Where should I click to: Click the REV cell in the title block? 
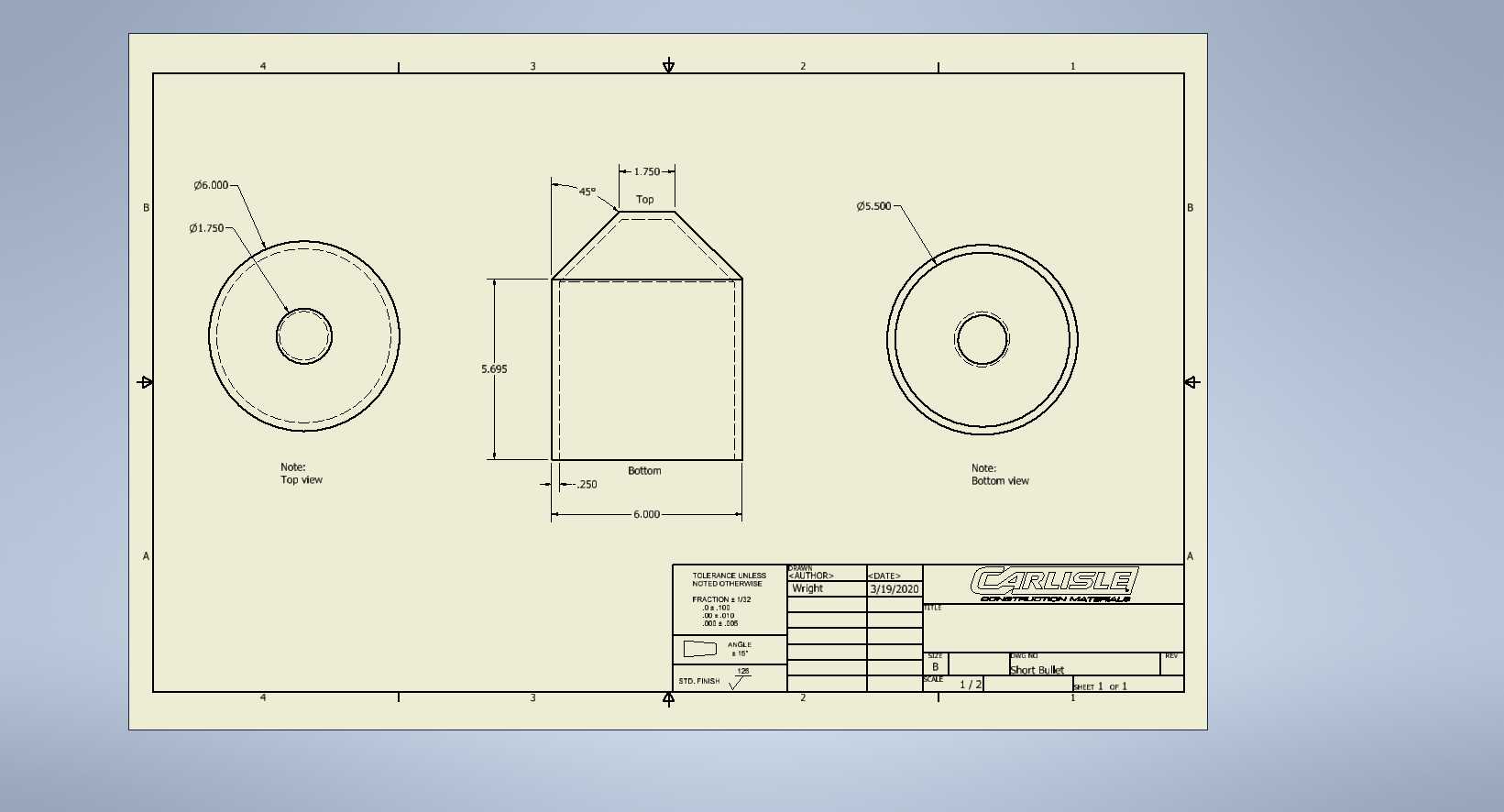[x=1172, y=664]
